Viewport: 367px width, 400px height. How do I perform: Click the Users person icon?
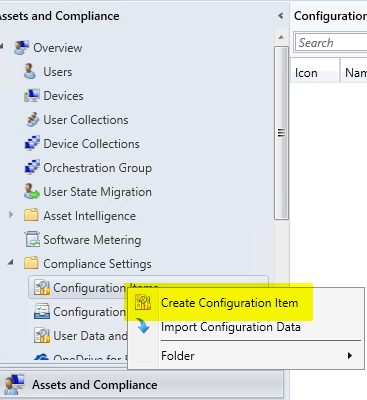click(x=30, y=72)
